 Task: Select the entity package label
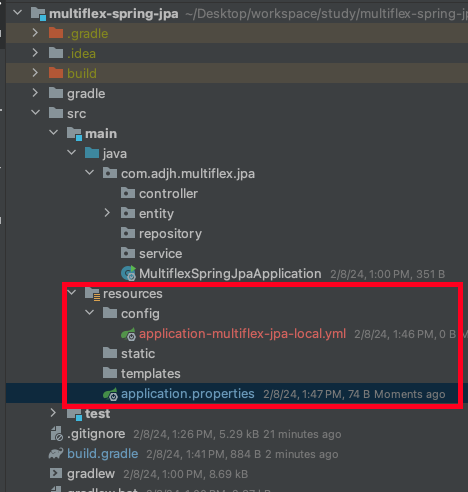[x=156, y=214]
